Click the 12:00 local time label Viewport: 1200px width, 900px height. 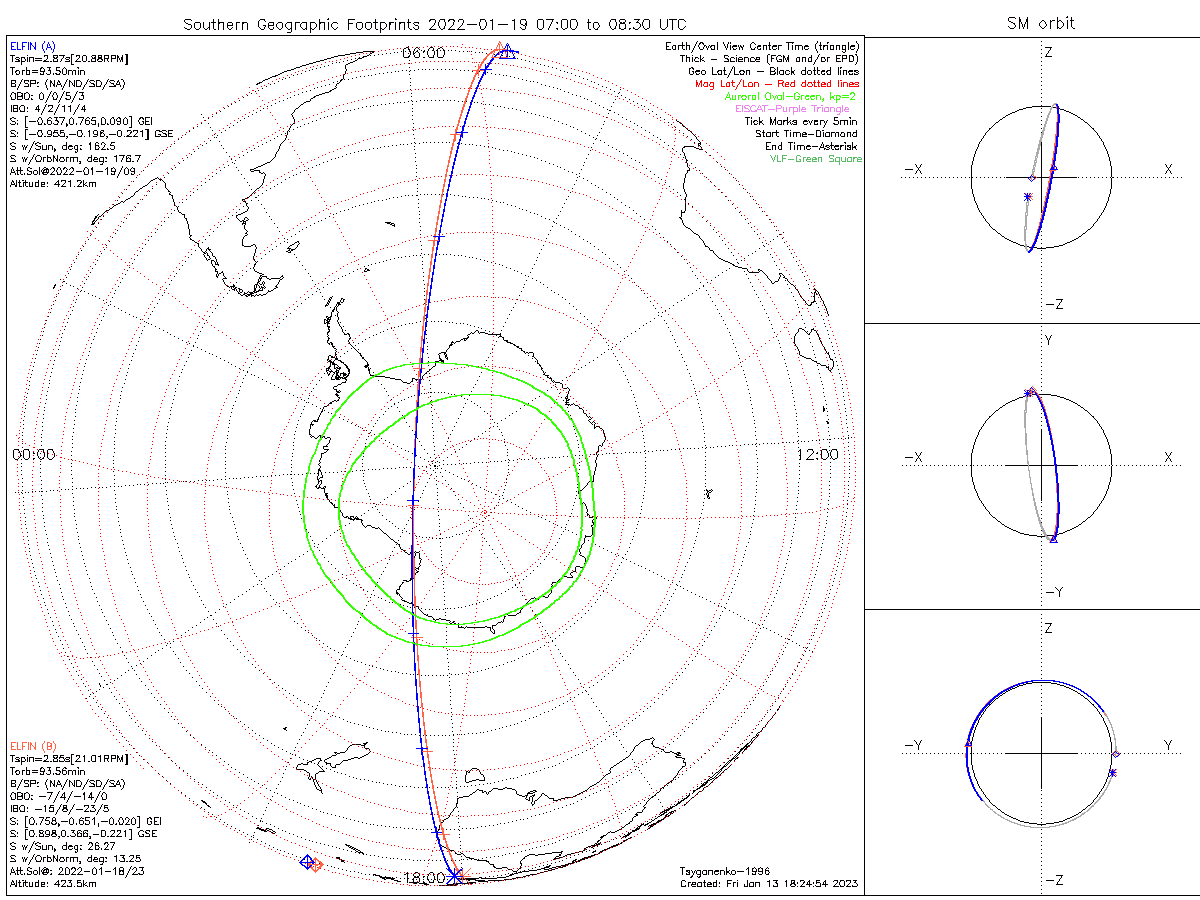tap(818, 455)
